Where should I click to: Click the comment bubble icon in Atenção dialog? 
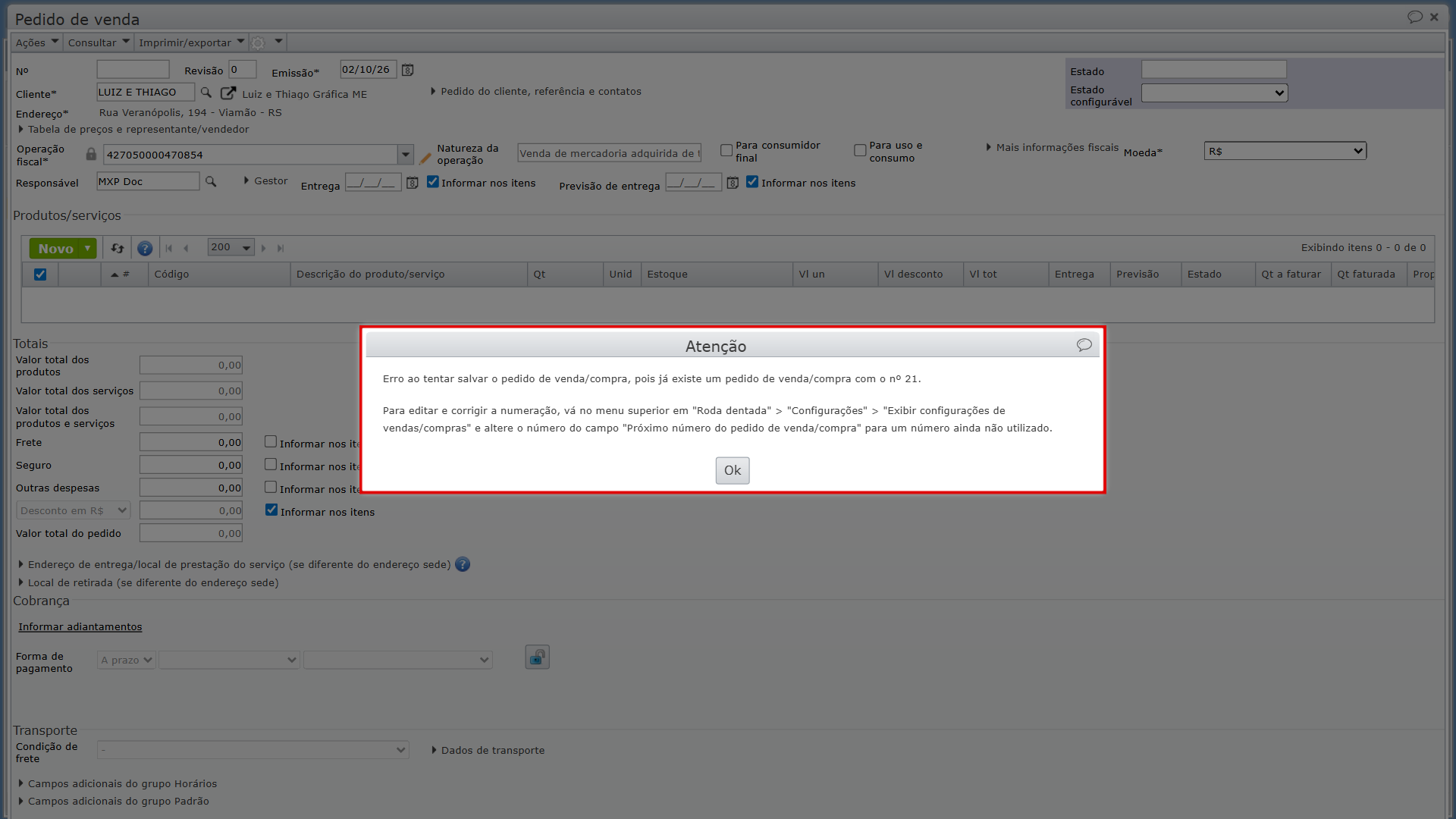click(1084, 345)
